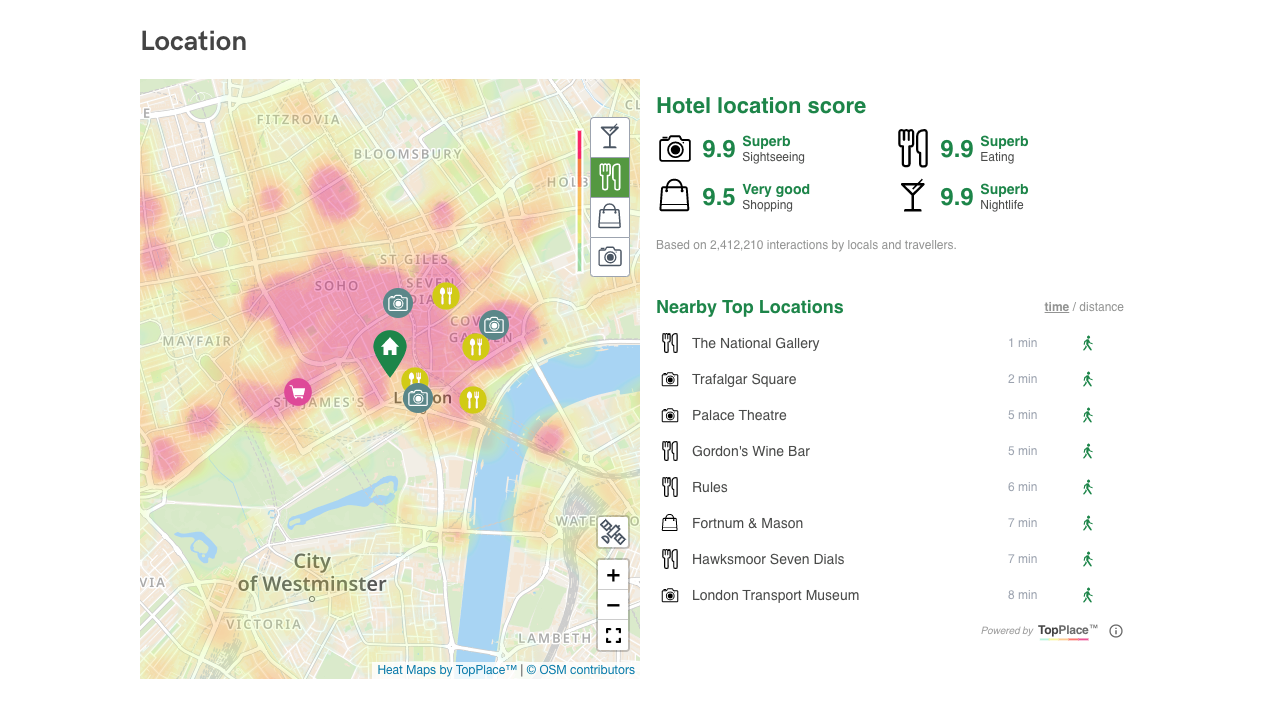This screenshot has width=1280, height=716.
Task: Click walking icon for Fortnum & Mason
Action: 1088,523
